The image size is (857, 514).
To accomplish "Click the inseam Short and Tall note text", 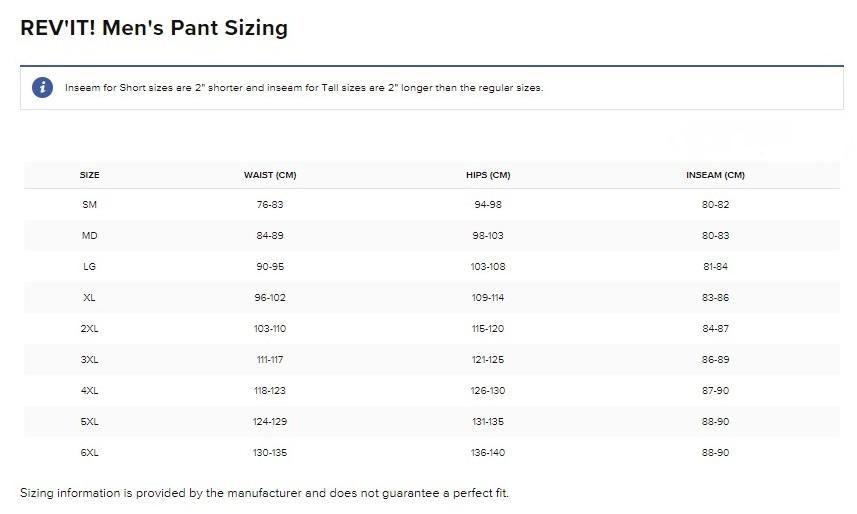I will 304,88.
